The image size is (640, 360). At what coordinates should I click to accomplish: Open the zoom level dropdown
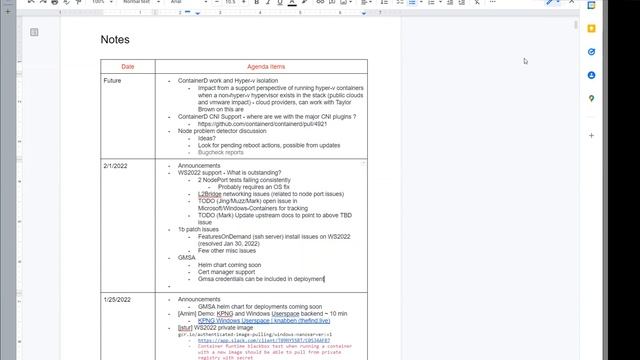tap(102, 2)
